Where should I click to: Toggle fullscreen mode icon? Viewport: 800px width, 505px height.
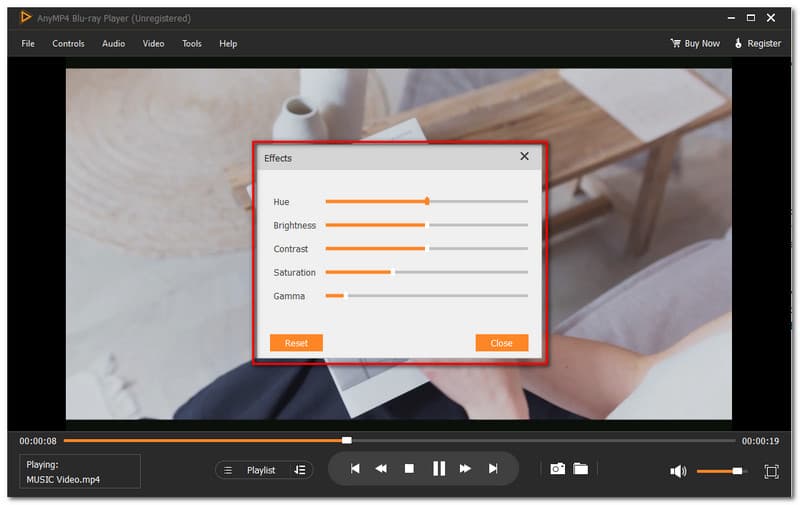pyautogui.click(x=771, y=471)
